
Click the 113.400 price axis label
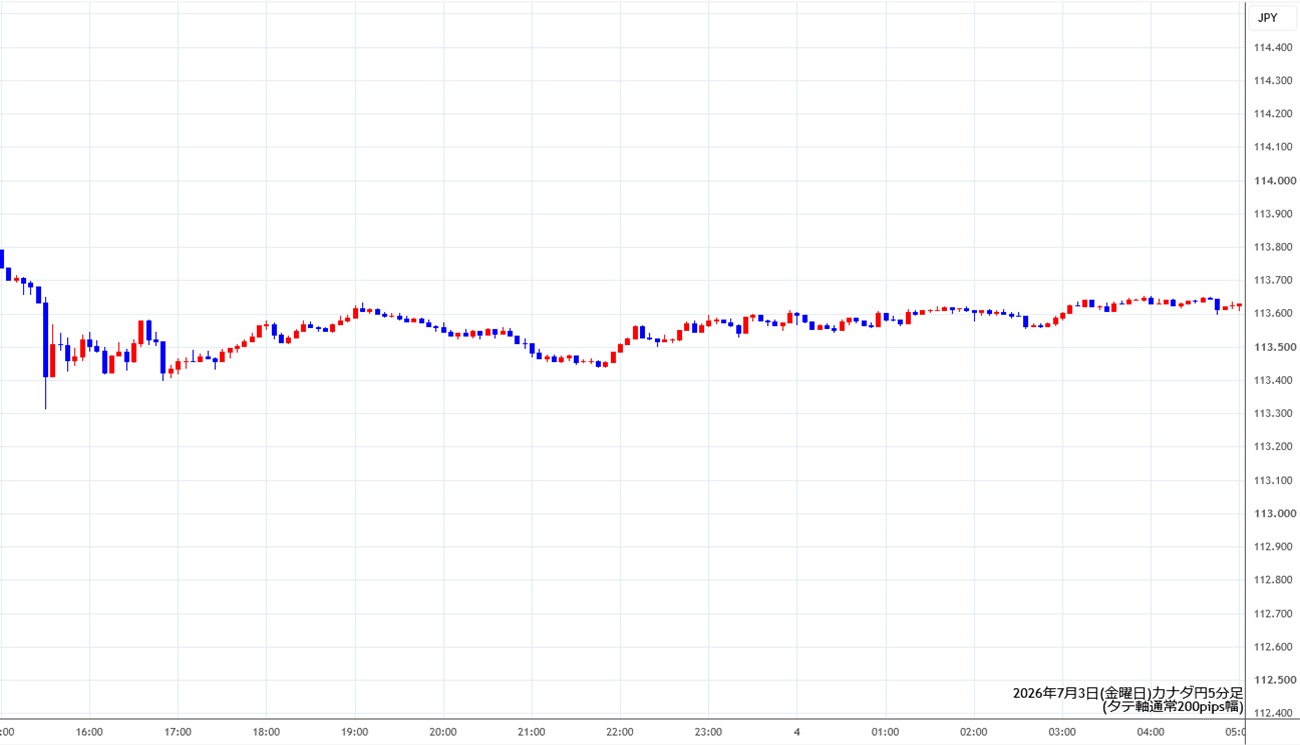tap(1271, 380)
